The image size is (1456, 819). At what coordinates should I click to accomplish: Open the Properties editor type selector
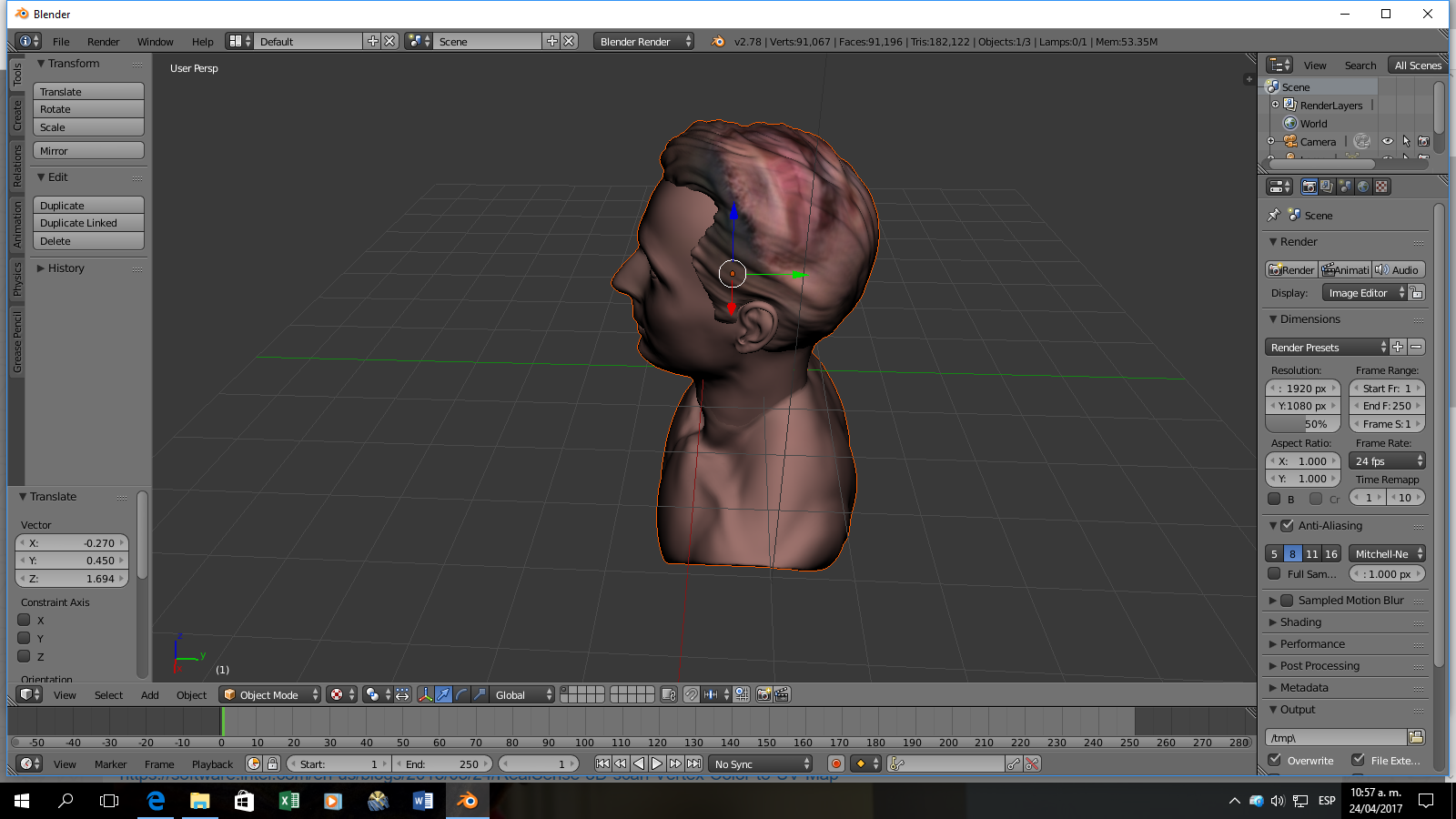tap(1279, 187)
